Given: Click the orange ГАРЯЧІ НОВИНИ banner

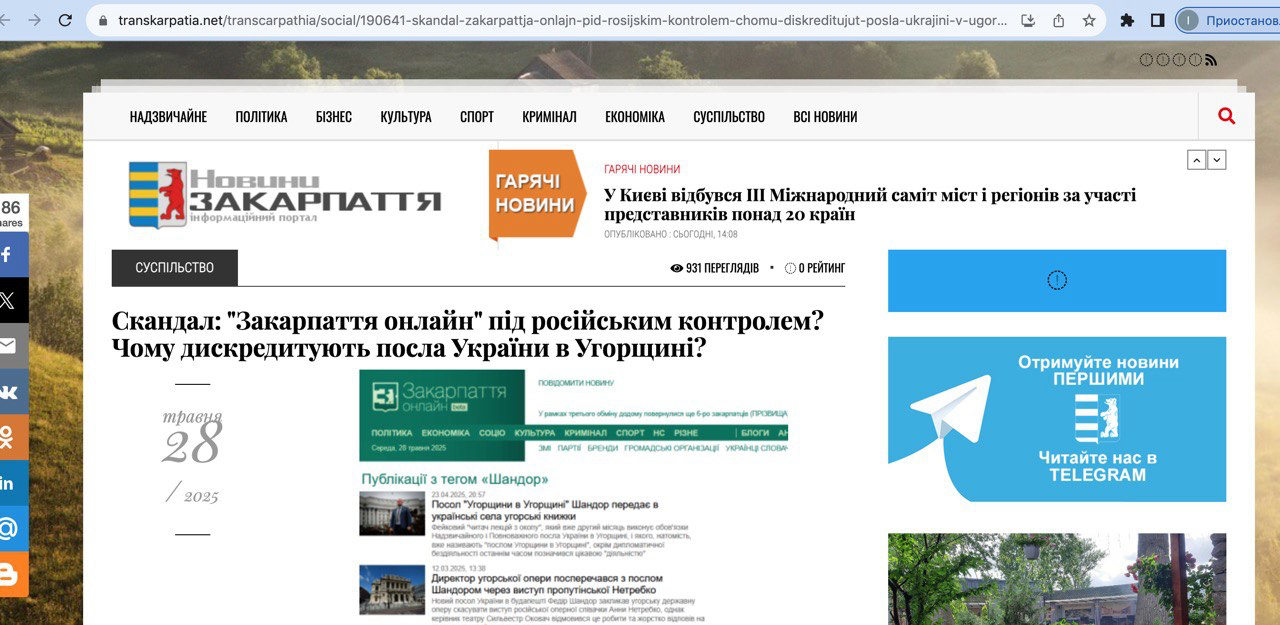Looking at the screenshot, I should [x=537, y=195].
